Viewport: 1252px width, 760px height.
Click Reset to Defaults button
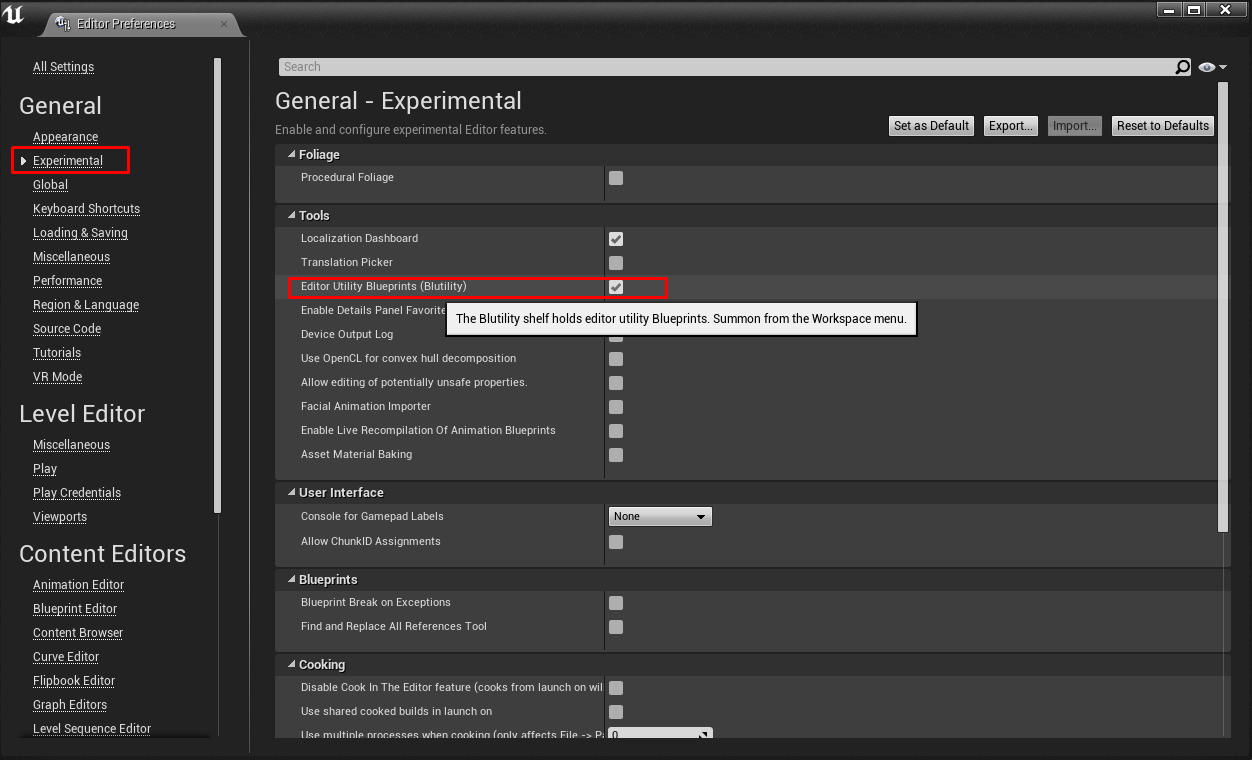1163,126
